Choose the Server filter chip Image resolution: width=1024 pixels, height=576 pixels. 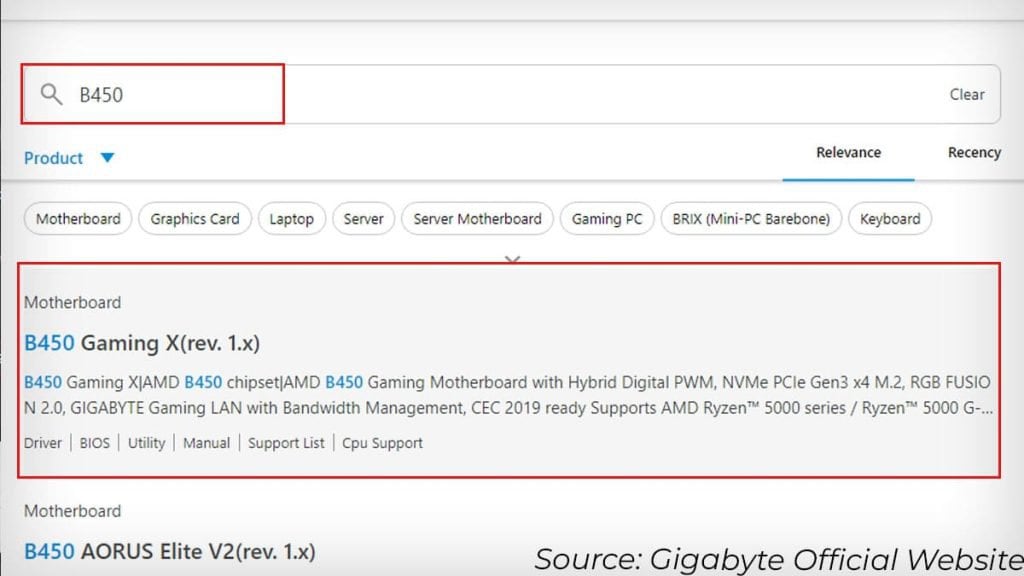tap(363, 218)
